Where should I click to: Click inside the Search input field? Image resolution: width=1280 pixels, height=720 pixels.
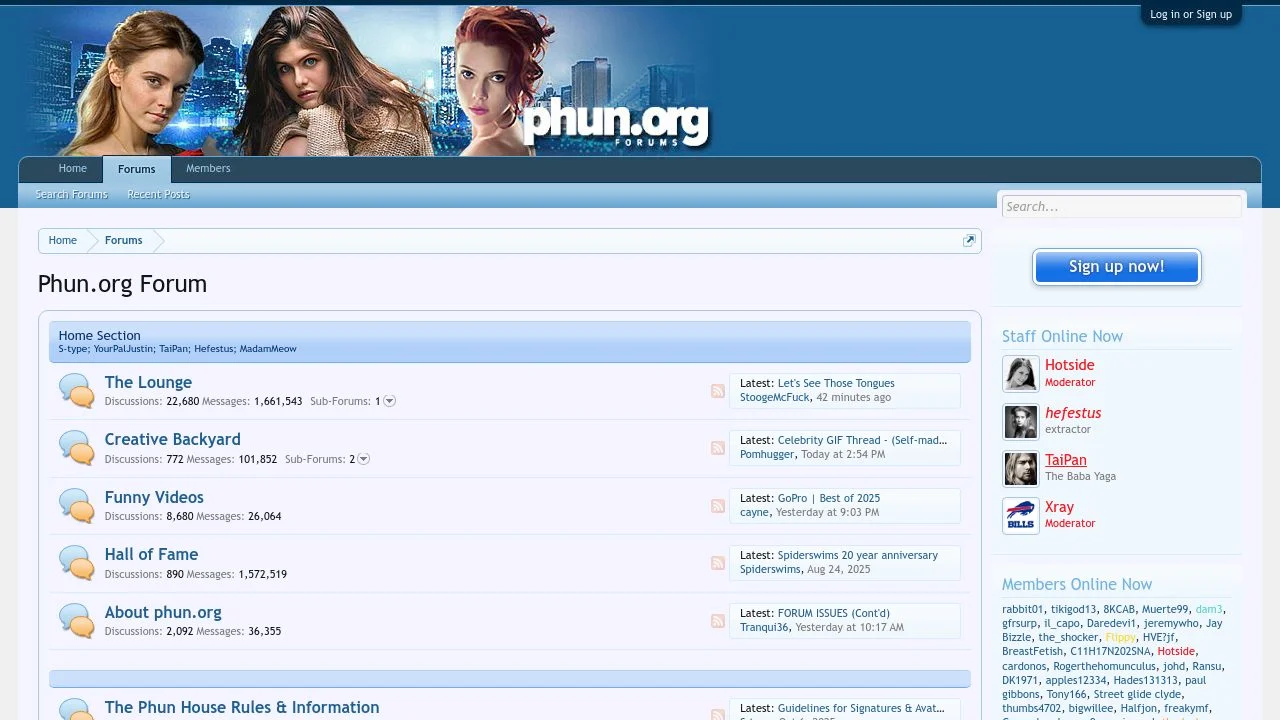tap(1120, 206)
